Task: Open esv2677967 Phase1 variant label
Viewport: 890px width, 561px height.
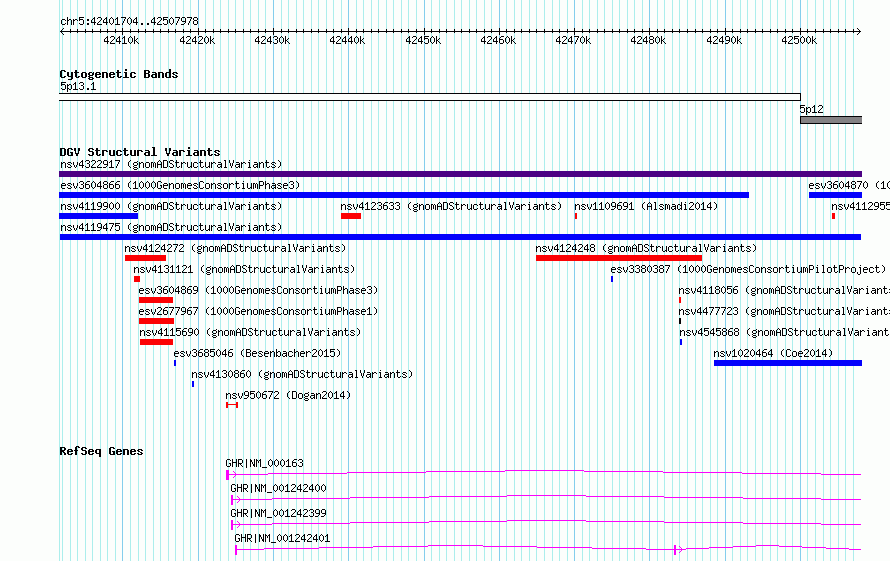Action: click(258, 311)
